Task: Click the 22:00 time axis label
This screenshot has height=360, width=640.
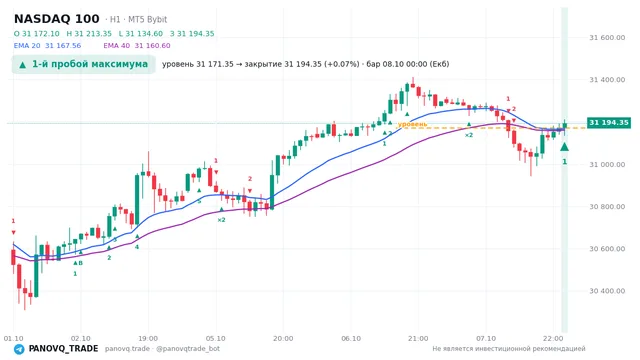Action: point(553,339)
